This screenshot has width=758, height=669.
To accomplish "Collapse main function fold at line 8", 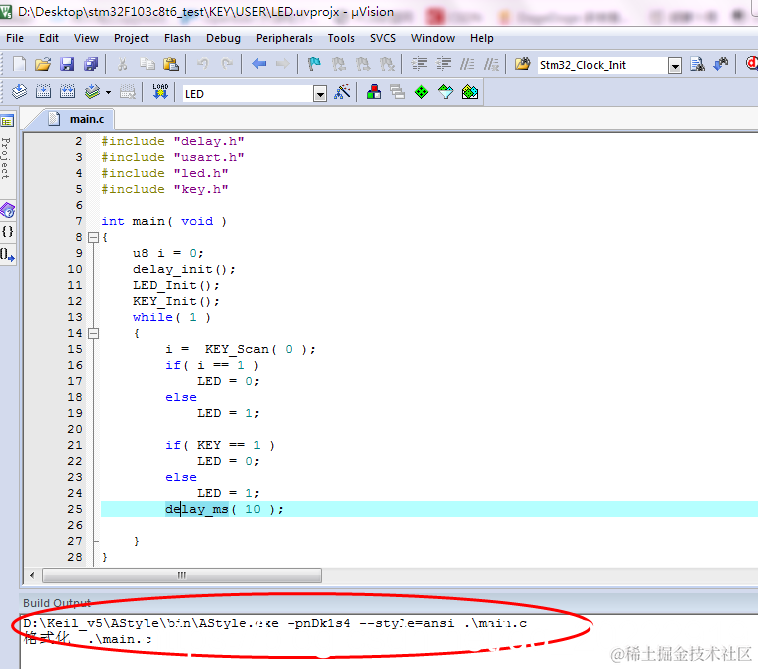I will (93, 237).
